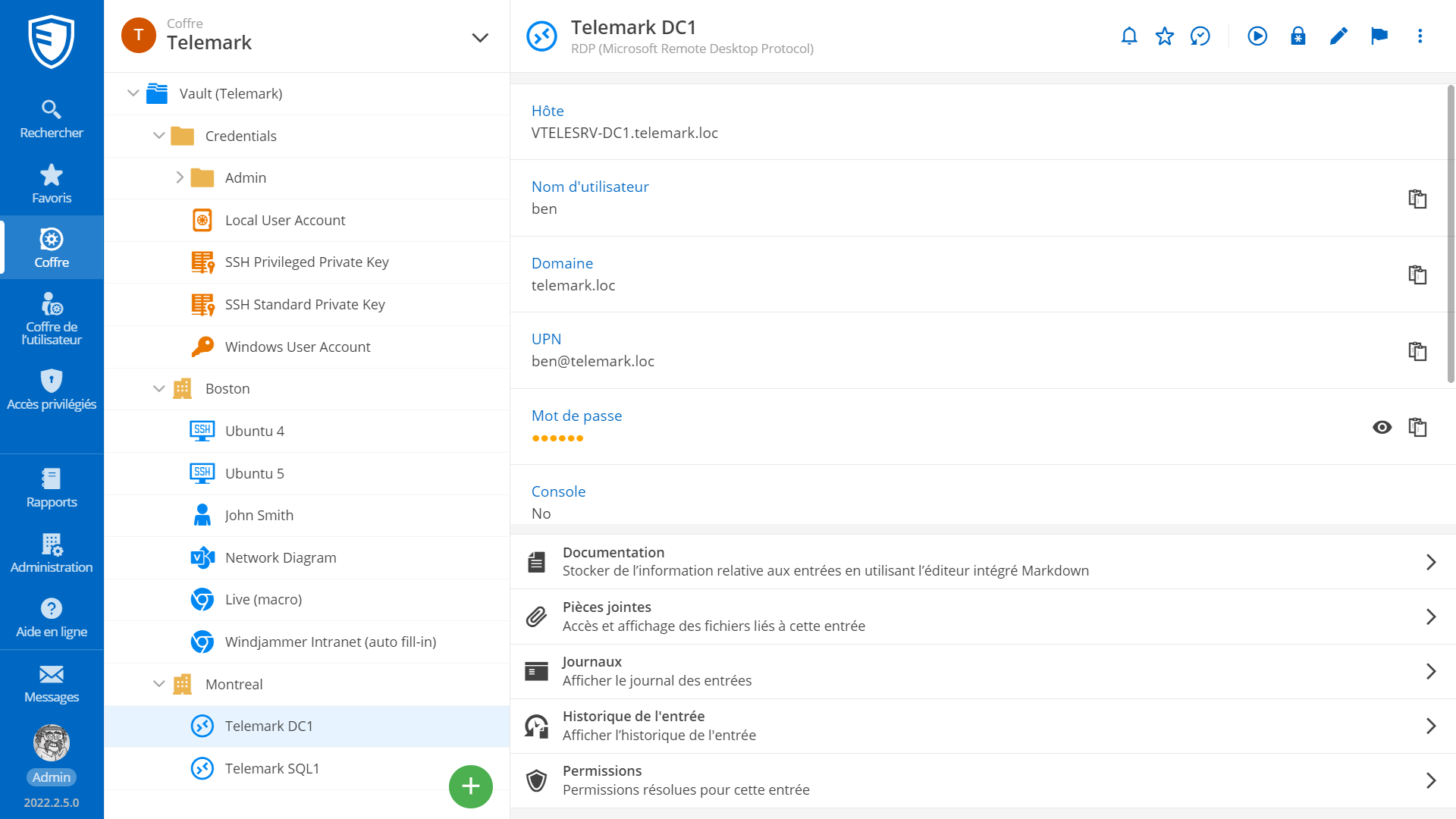Screen dimensions: 1456x819
Task: Collapse the Boston folder
Action: pos(159,388)
